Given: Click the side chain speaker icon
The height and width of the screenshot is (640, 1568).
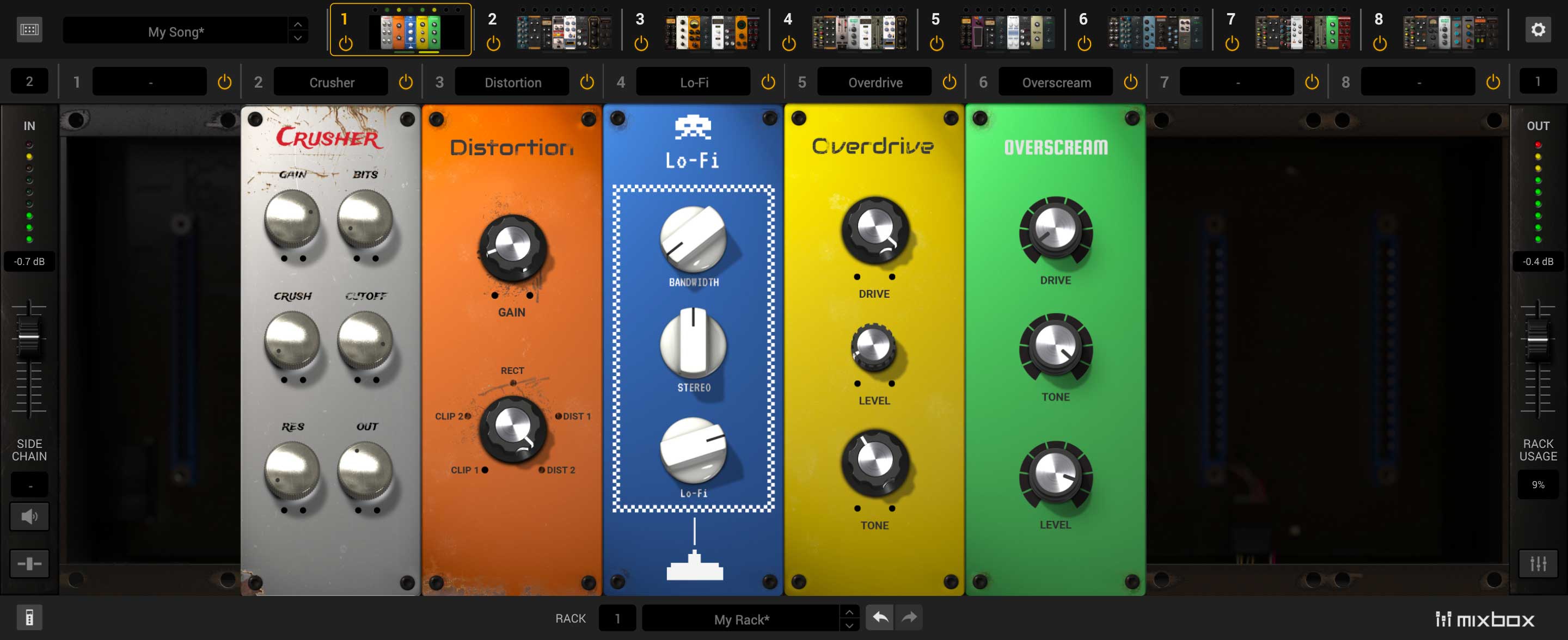Looking at the screenshot, I should click(x=29, y=516).
